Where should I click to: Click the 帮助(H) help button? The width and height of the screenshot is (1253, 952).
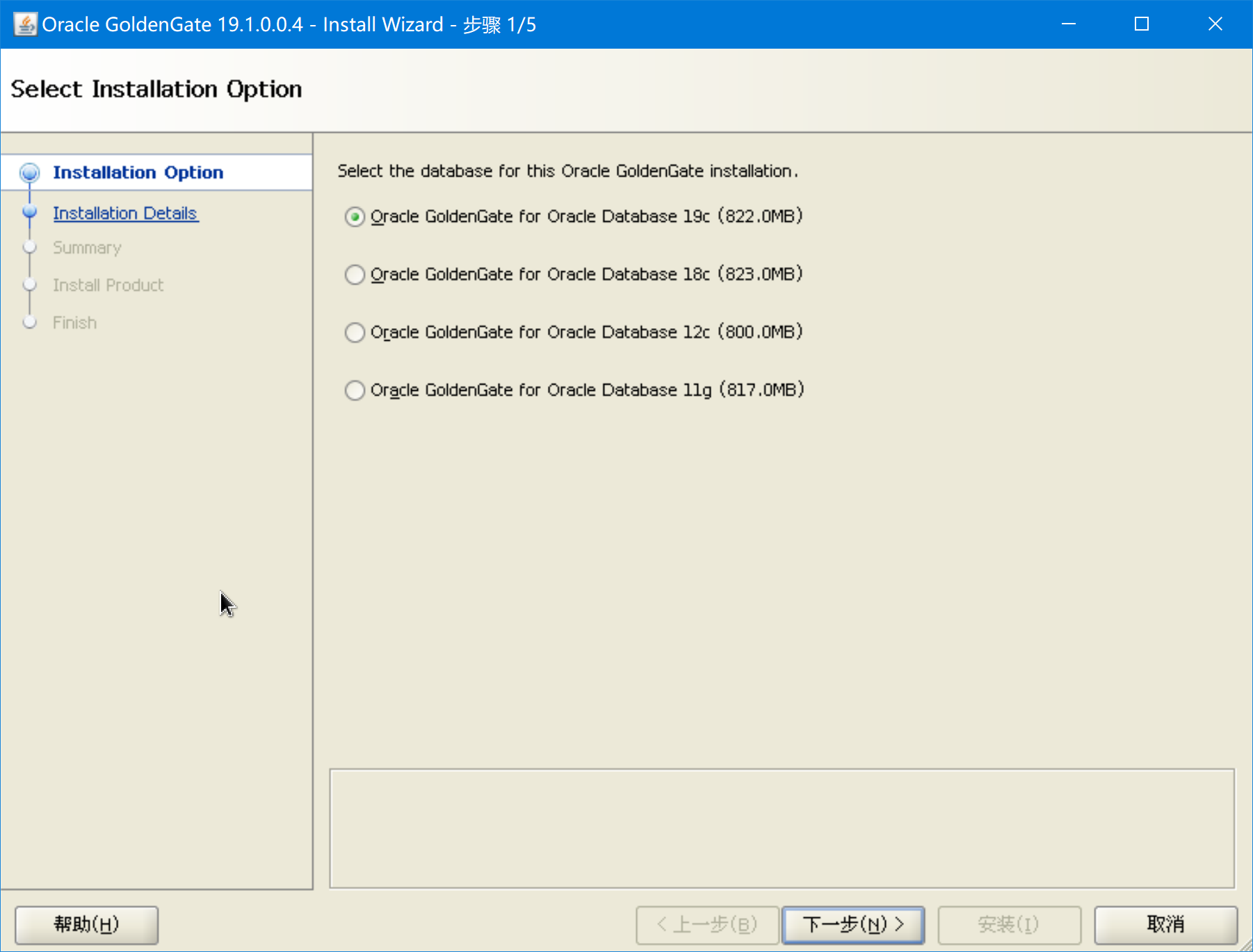pyautogui.click(x=87, y=925)
